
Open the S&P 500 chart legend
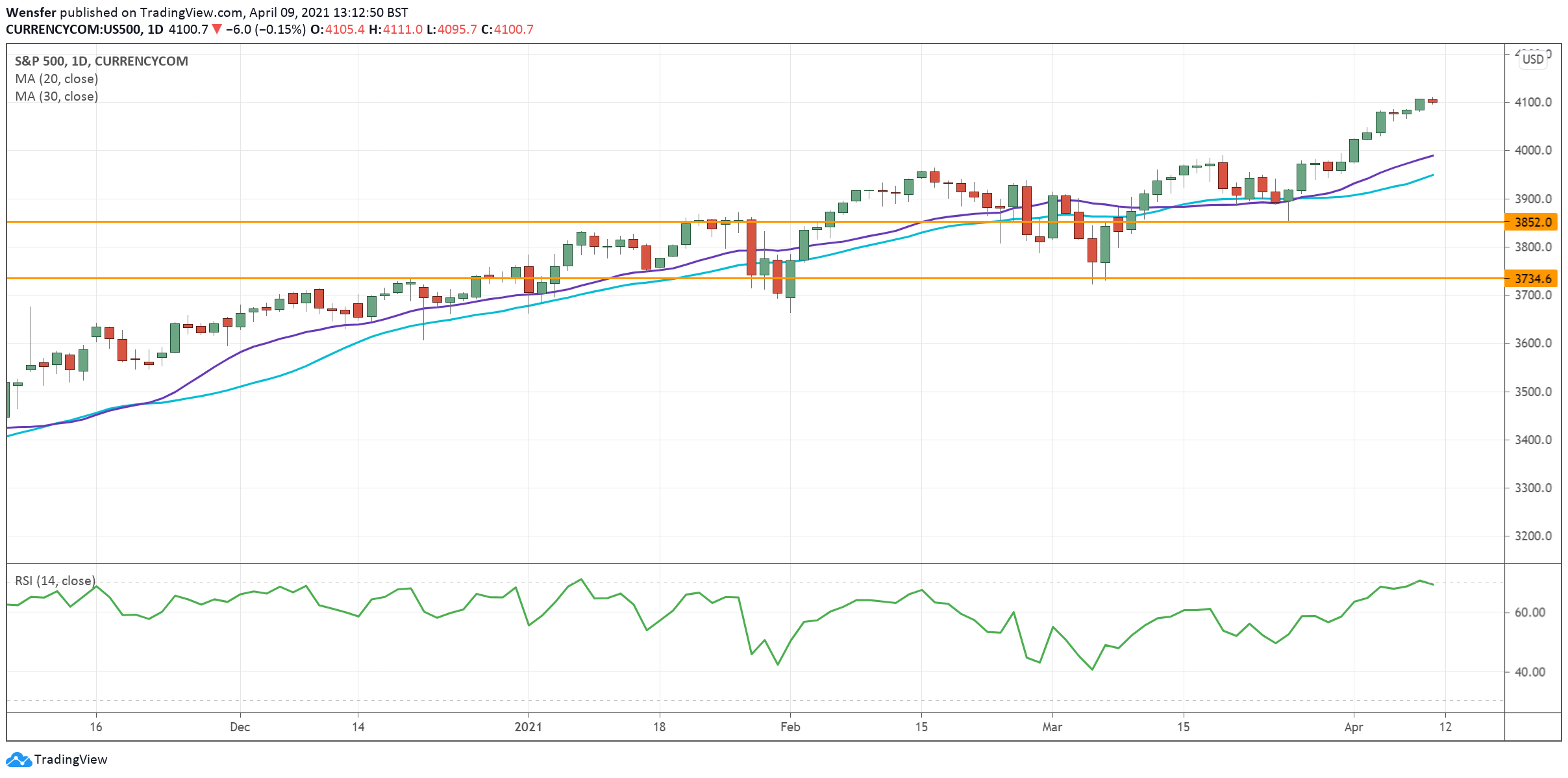[101, 61]
